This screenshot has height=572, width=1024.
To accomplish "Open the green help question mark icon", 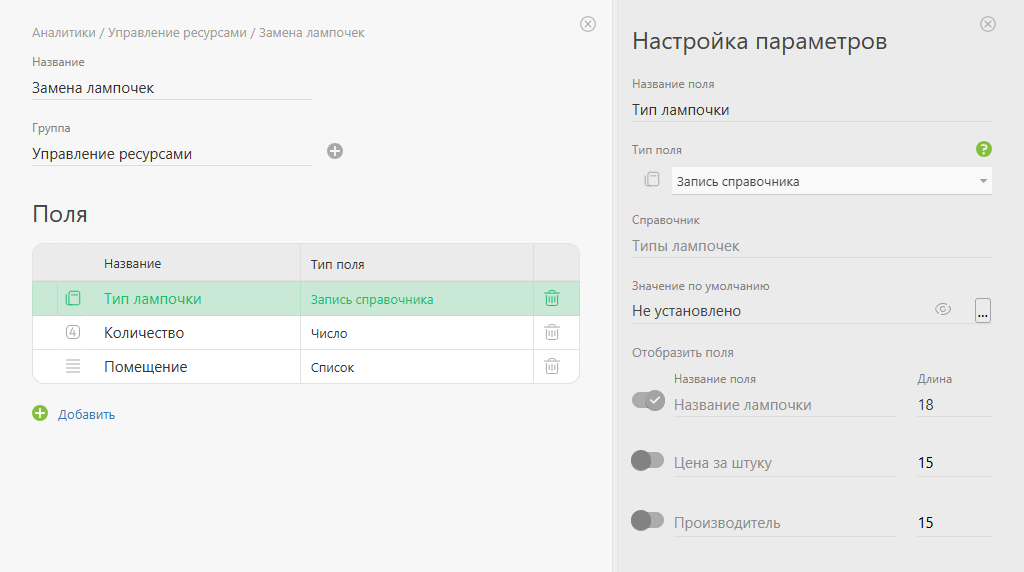I will coord(983,149).
